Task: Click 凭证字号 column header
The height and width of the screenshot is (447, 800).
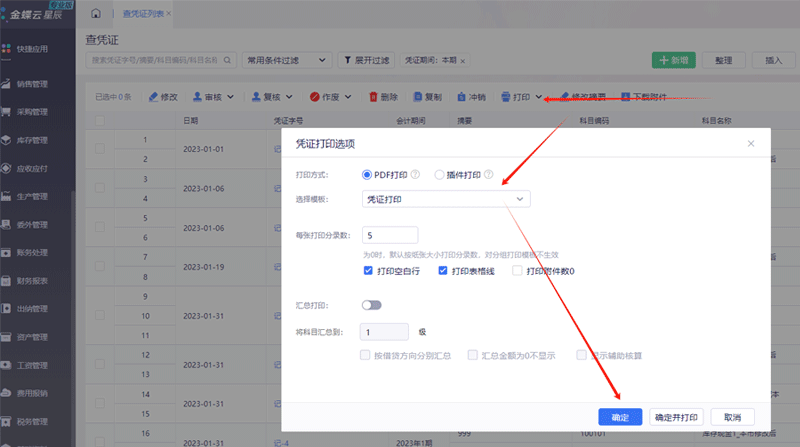Action: pyautogui.click(x=288, y=121)
